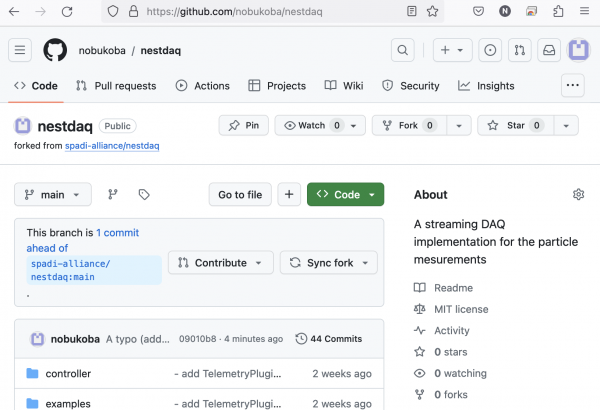Save the page to Pocket
Image resolution: width=600 pixels, height=410 pixels.
[478, 11]
